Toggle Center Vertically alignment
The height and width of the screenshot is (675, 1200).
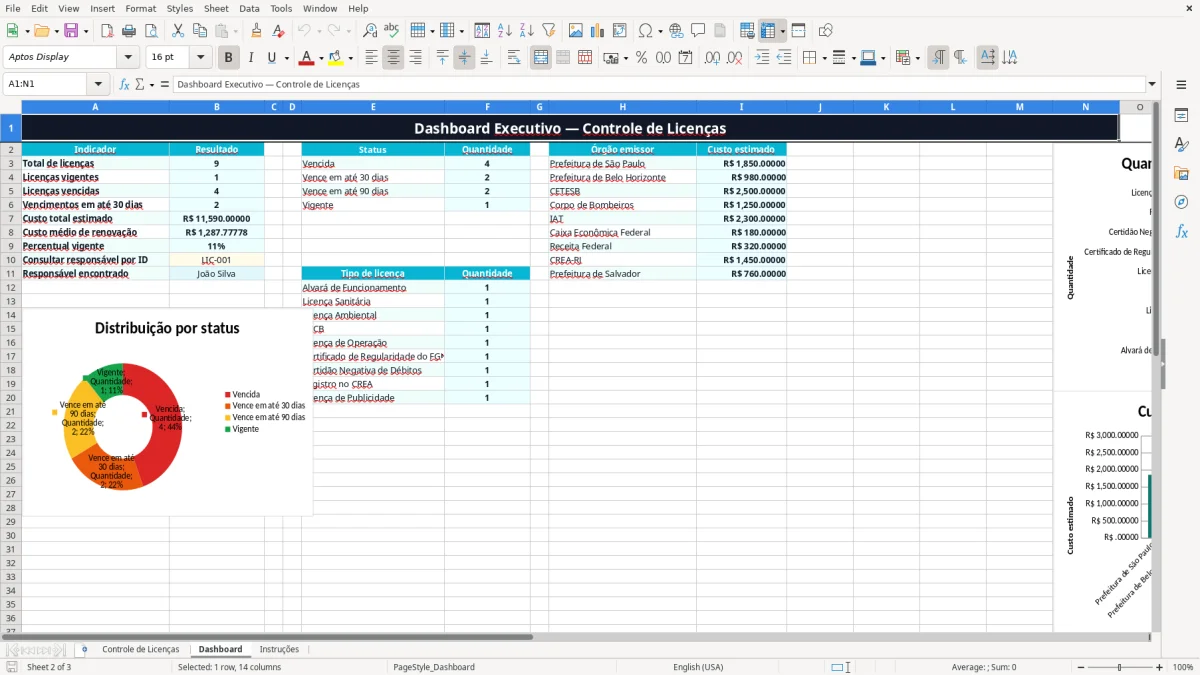[x=464, y=58]
